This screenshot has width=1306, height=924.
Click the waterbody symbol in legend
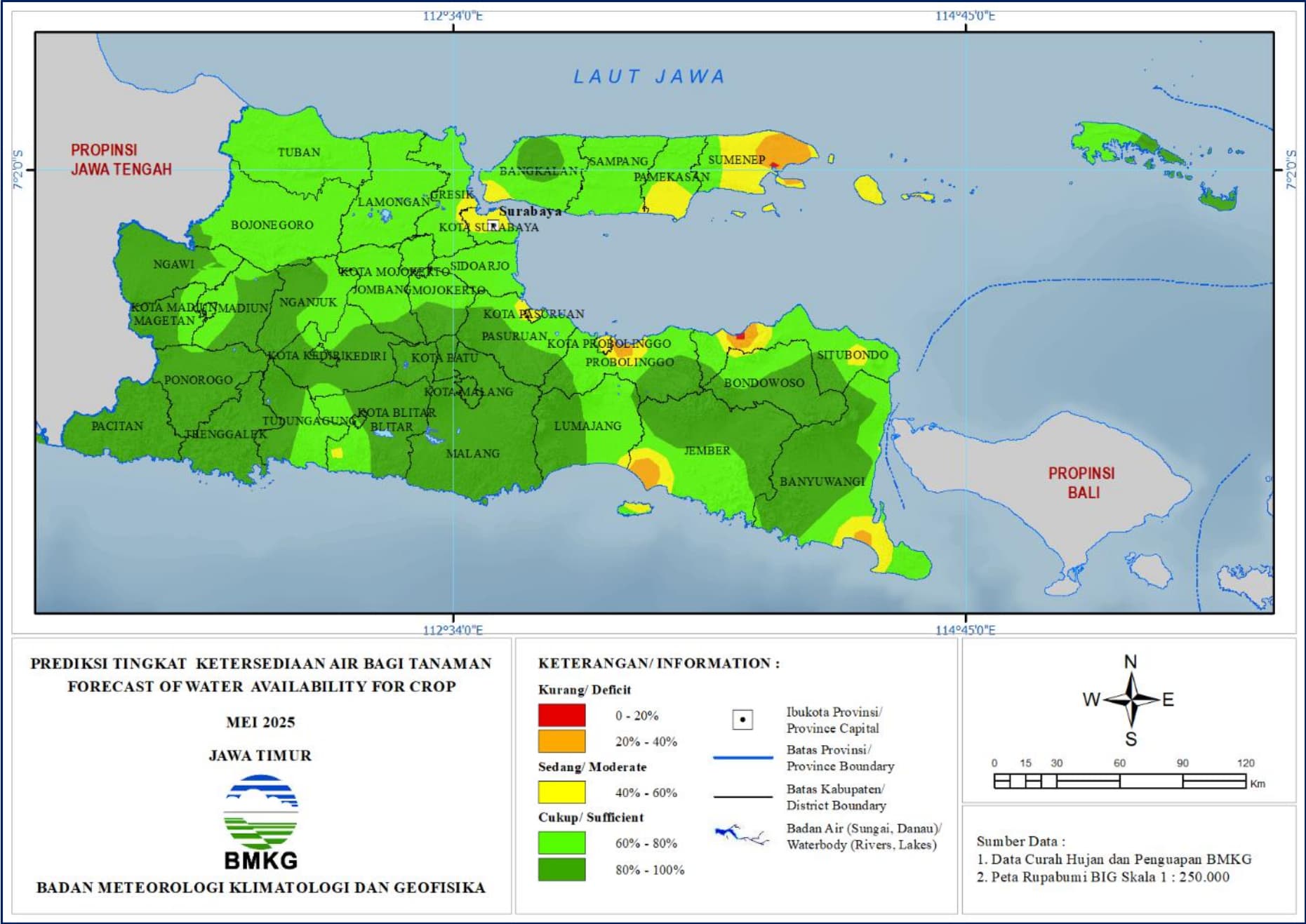tap(742, 834)
